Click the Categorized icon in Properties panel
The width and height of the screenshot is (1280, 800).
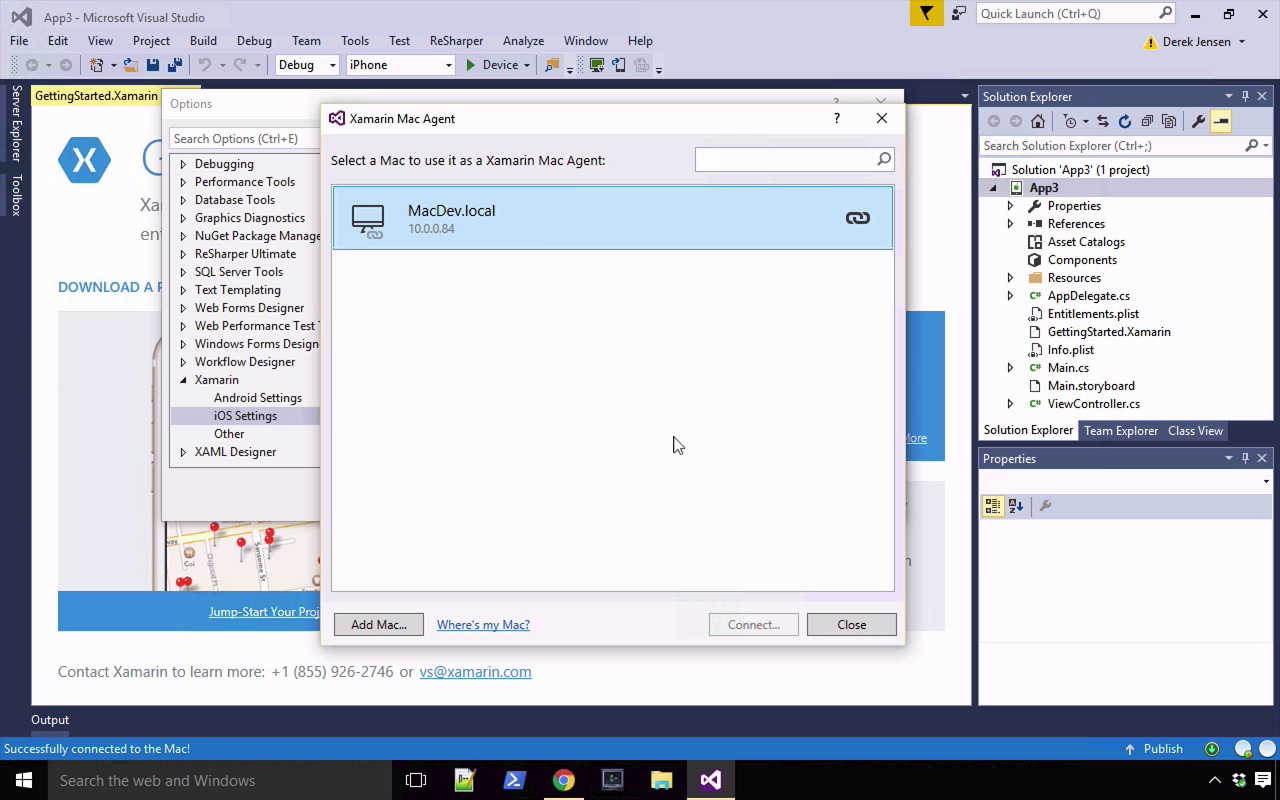coord(993,506)
